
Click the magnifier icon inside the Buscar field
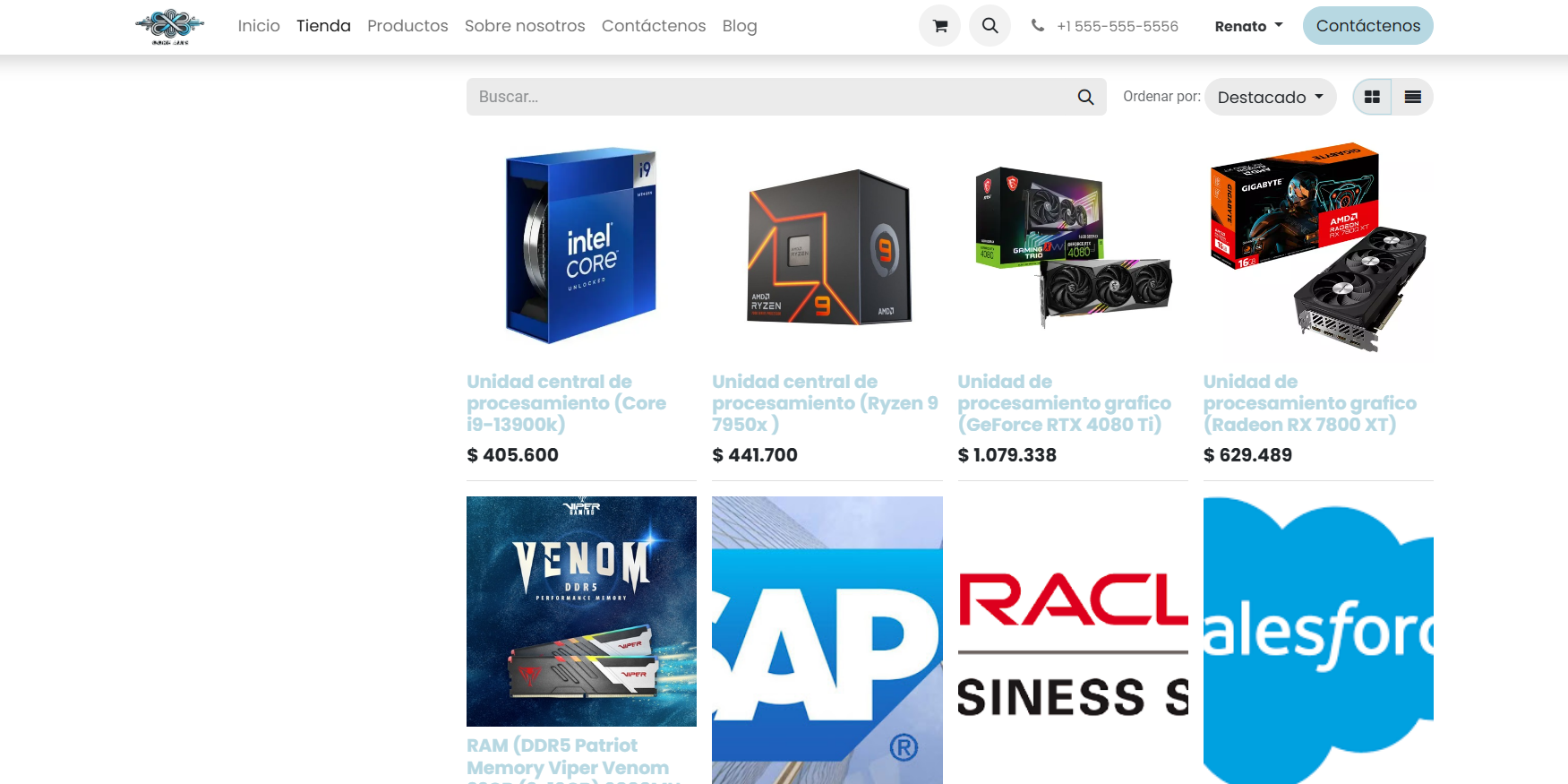[x=1085, y=97]
